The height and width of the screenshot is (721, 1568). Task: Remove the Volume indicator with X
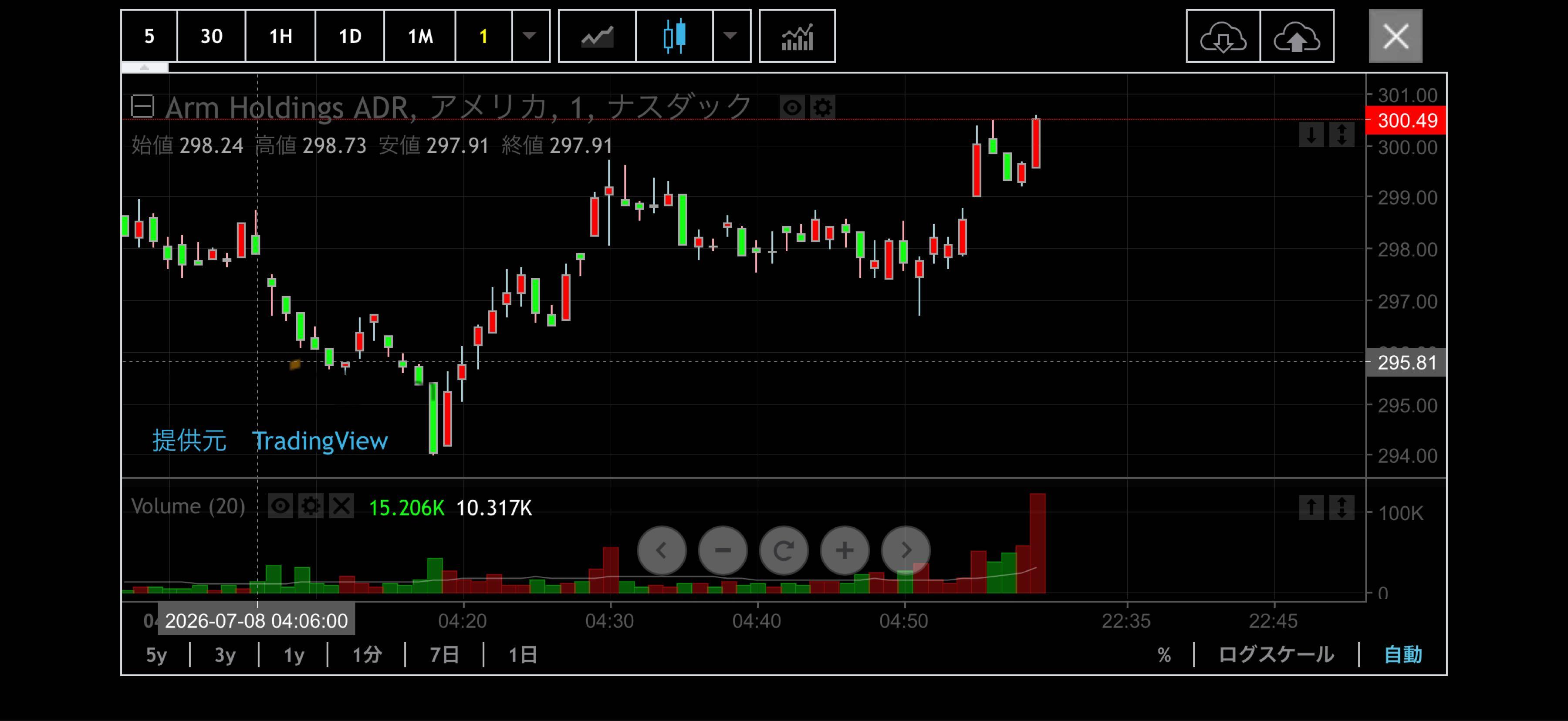(341, 506)
